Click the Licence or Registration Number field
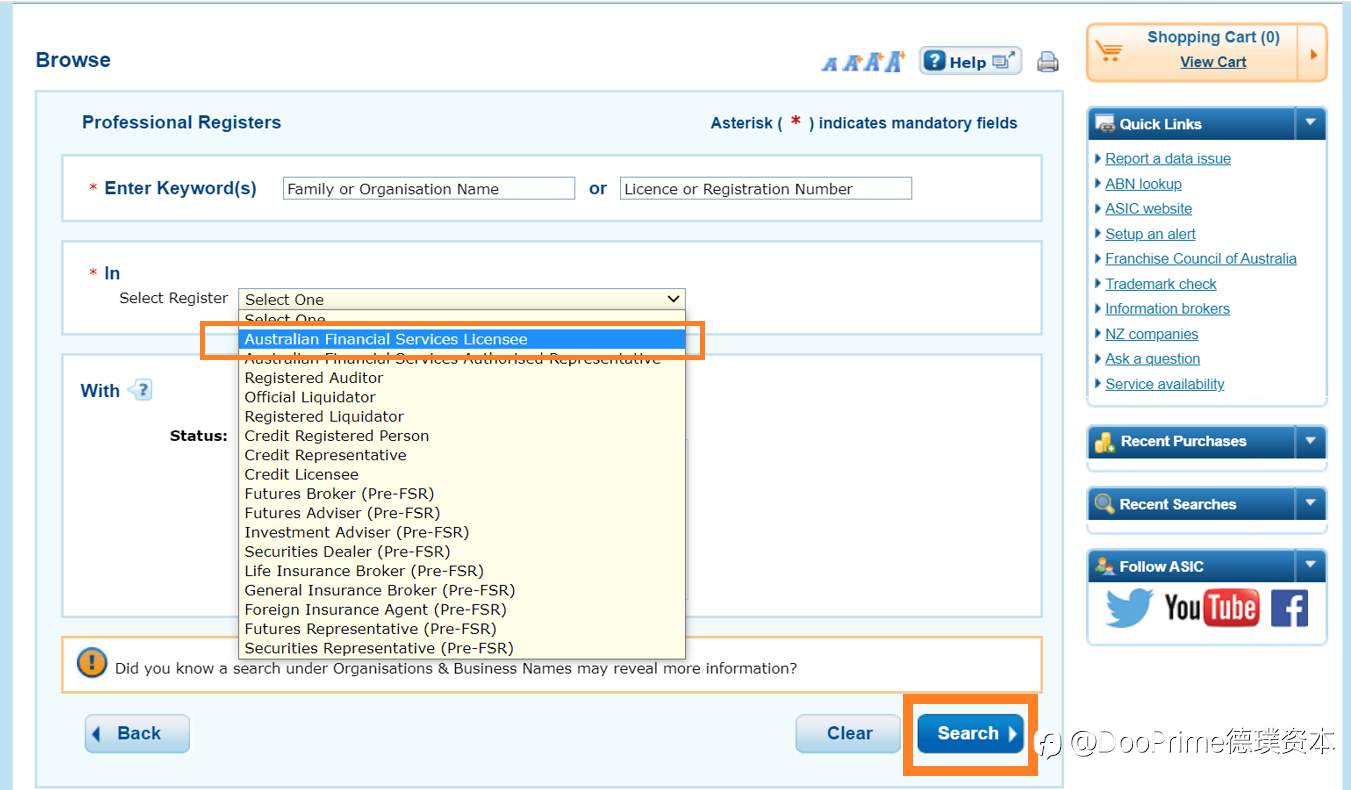The width and height of the screenshot is (1351, 790). (x=766, y=188)
